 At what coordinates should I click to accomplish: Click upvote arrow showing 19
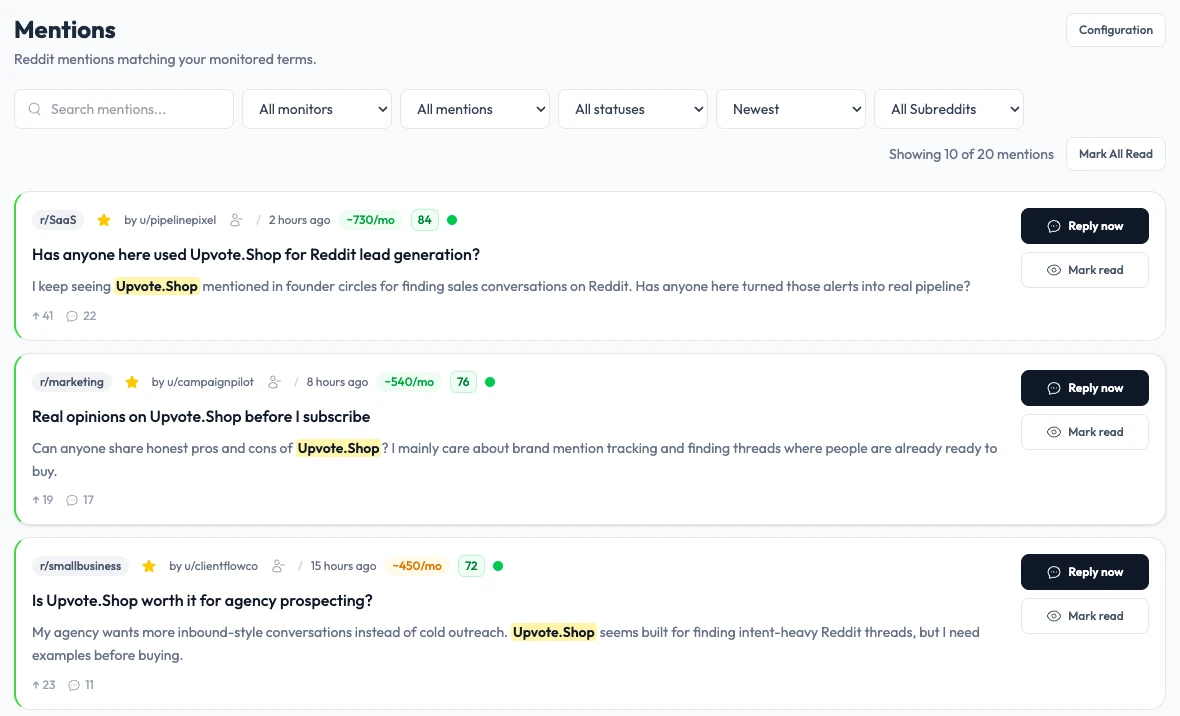click(x=35, y=500)
